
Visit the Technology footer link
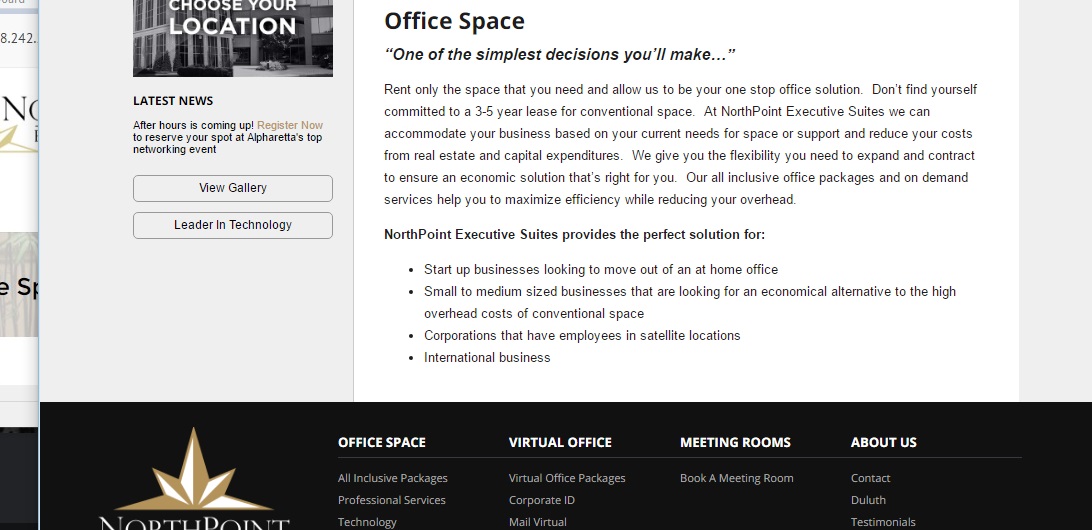(x=367, y=522)
